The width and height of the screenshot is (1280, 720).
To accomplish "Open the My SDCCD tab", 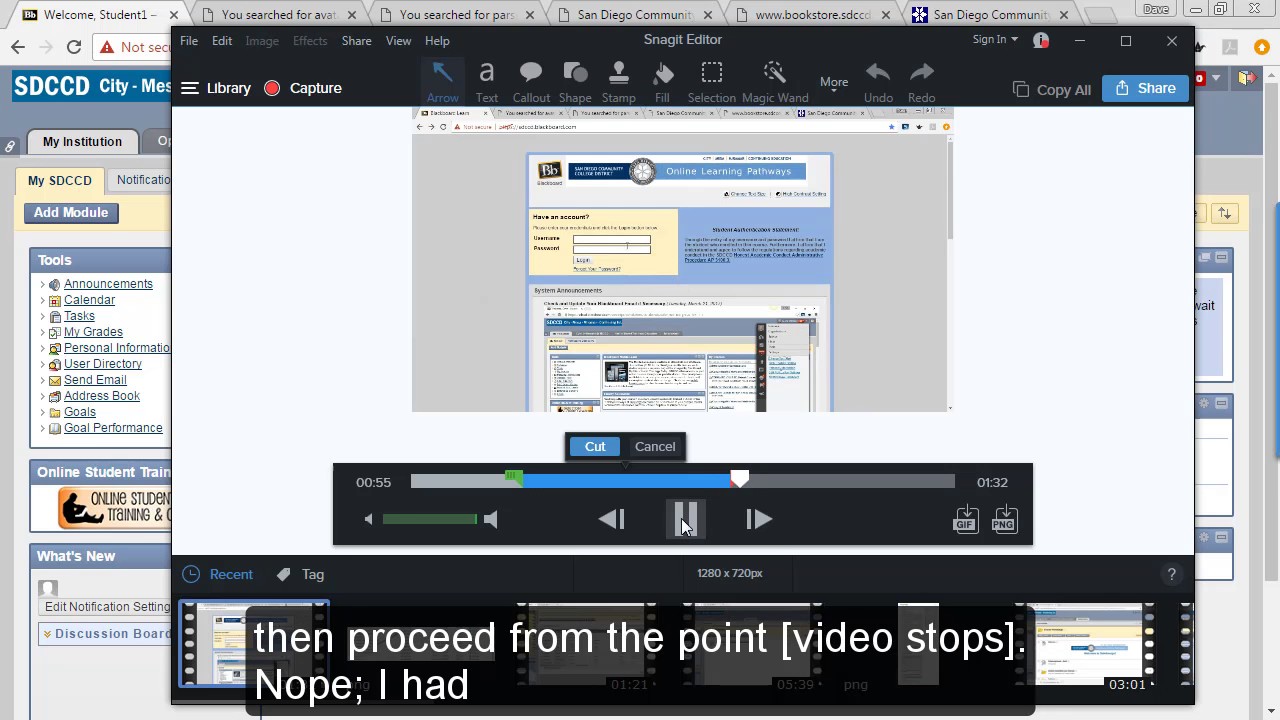I will point(60,181).
